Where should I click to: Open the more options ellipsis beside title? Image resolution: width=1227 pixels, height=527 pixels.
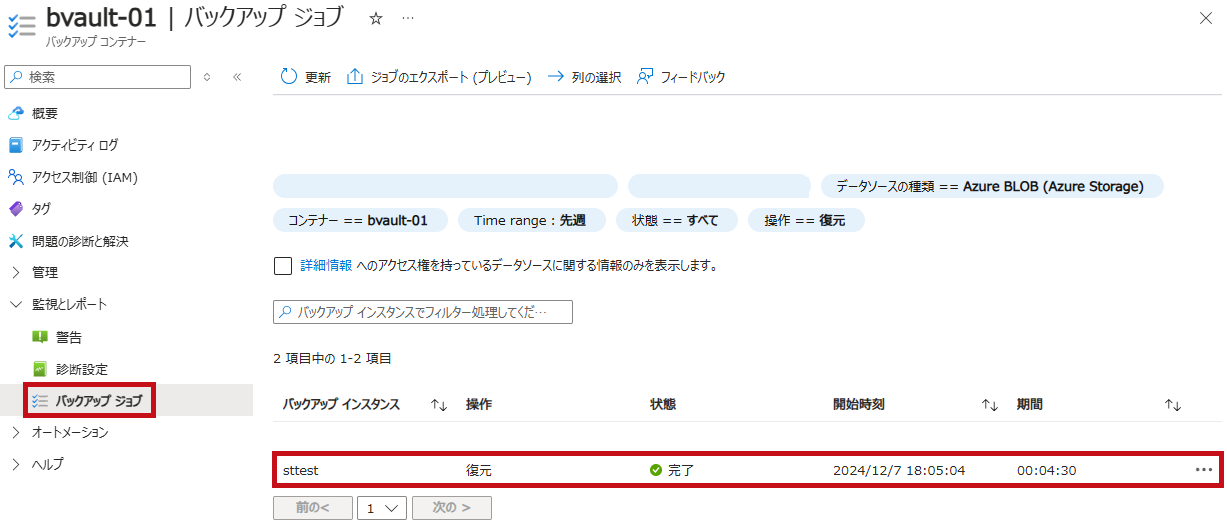point(407,19)
